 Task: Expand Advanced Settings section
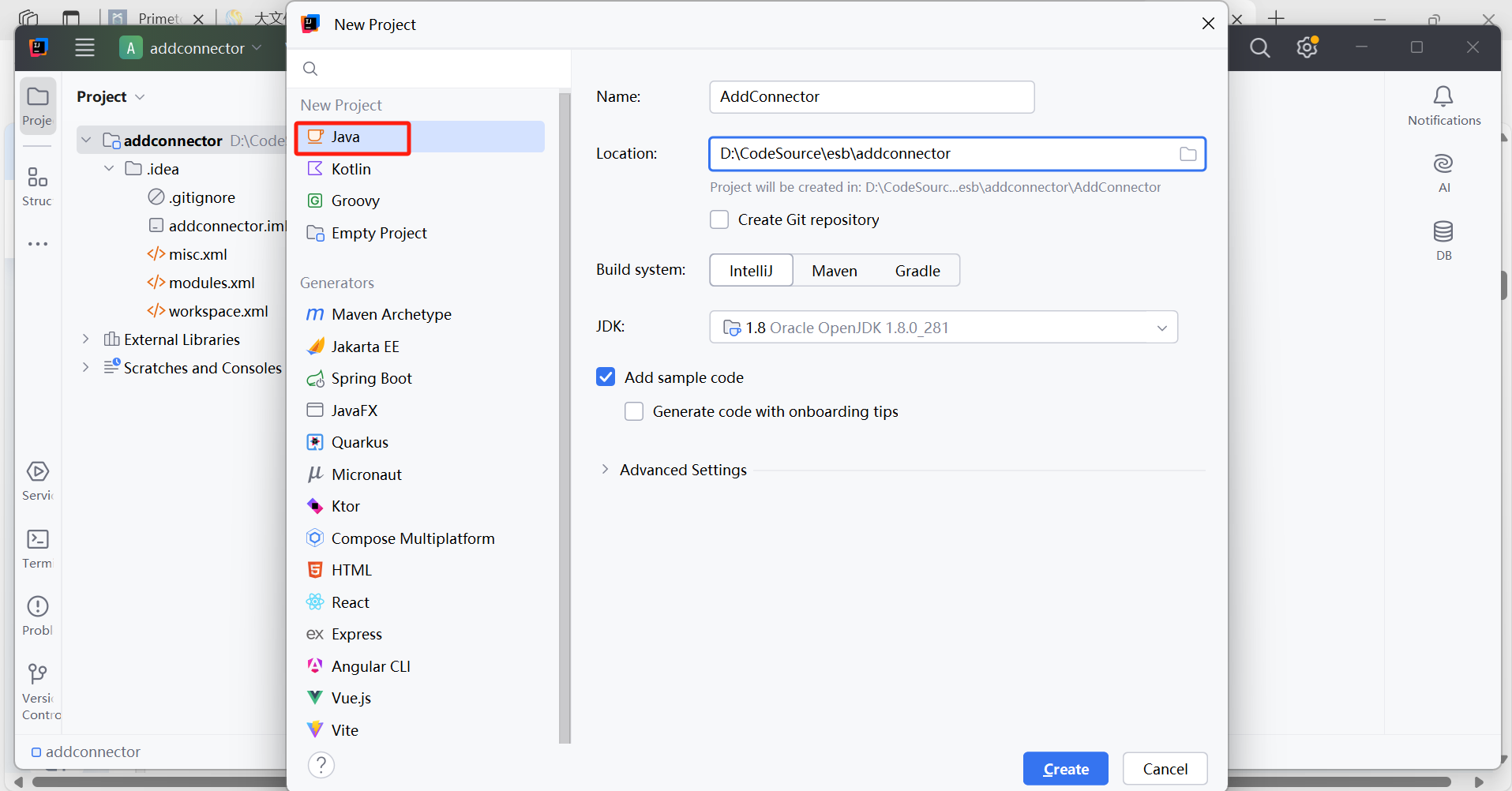pyautogui.click(x=605, y=470)
